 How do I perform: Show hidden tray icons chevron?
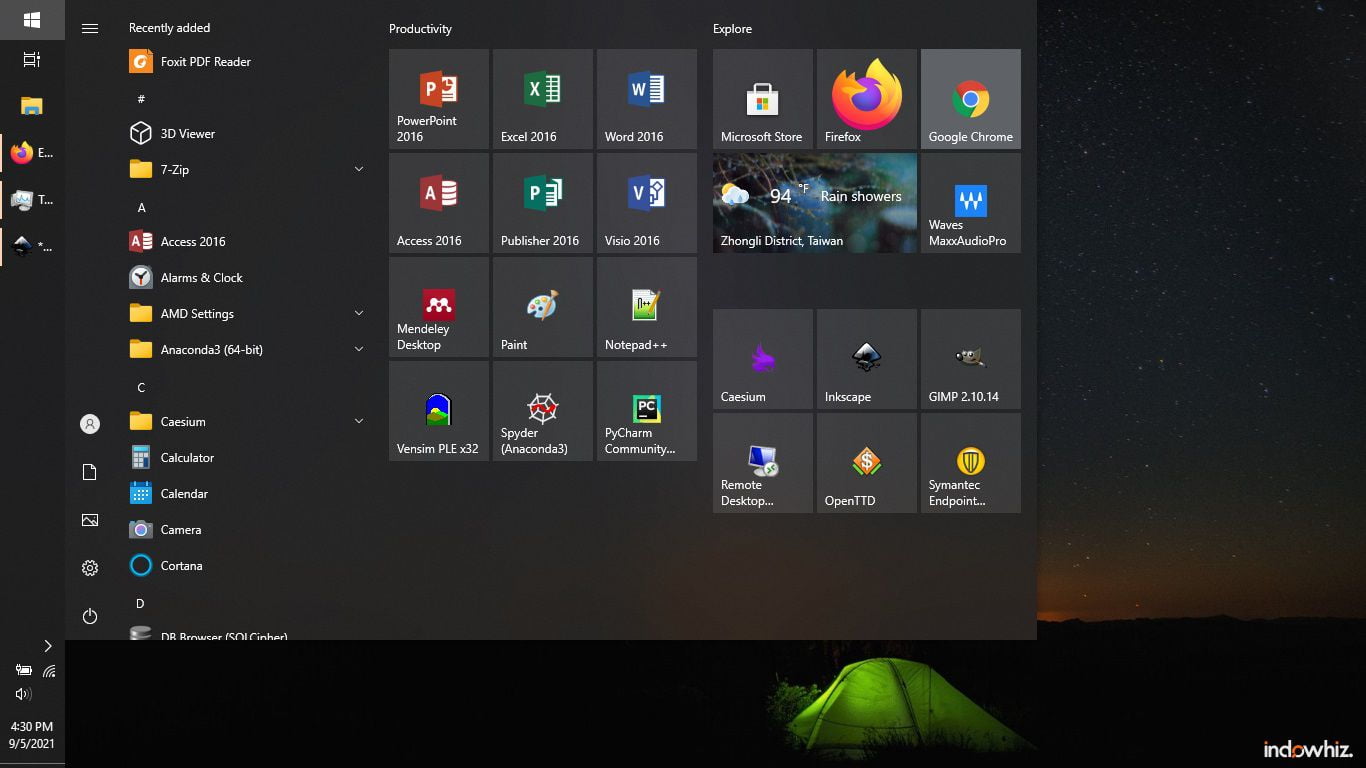point(47,646)
